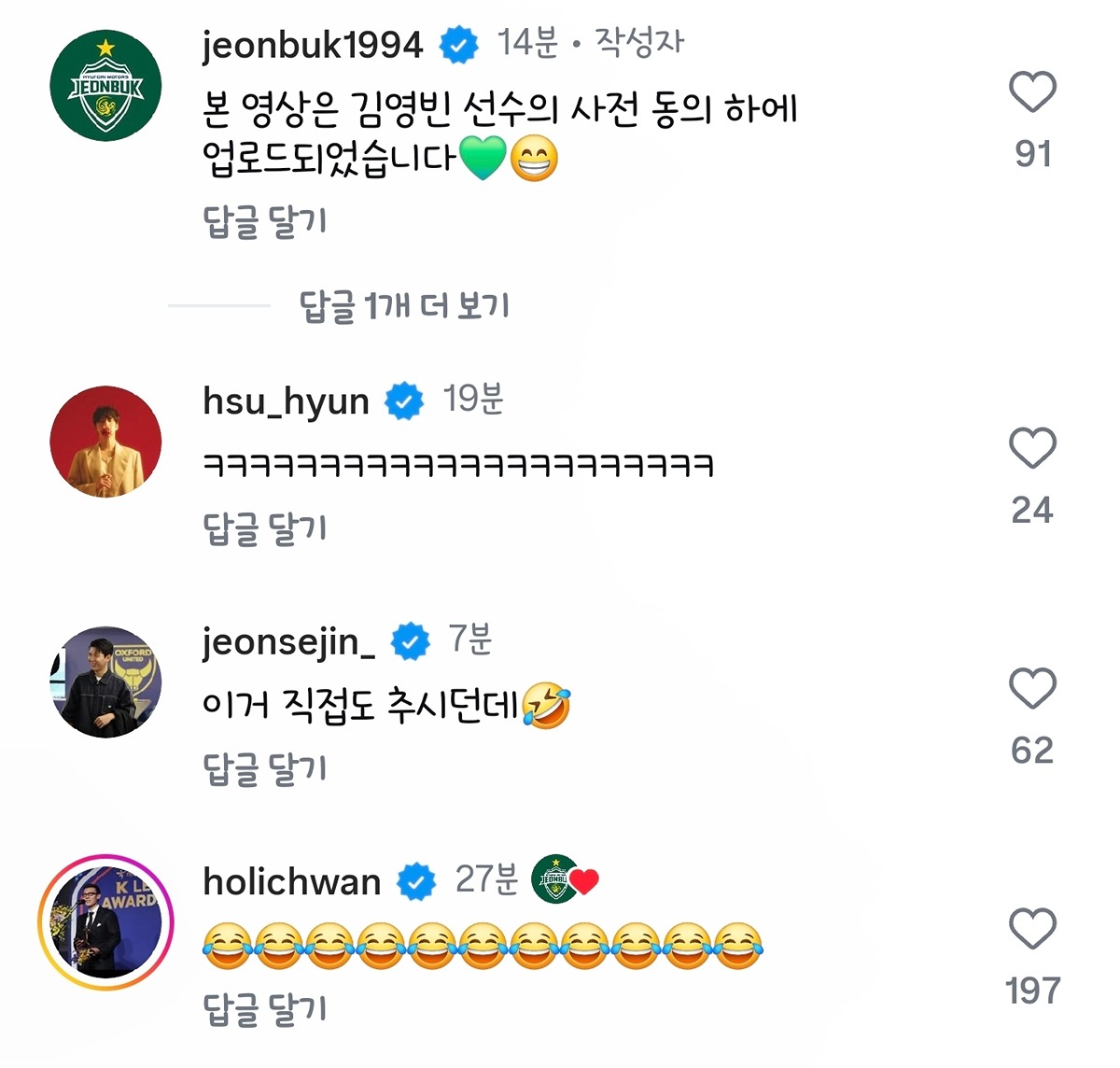Click jeonbuk1994's blue verified badge
Viewport: 1120px width, 1068px height.
click(x=458, y=45)
